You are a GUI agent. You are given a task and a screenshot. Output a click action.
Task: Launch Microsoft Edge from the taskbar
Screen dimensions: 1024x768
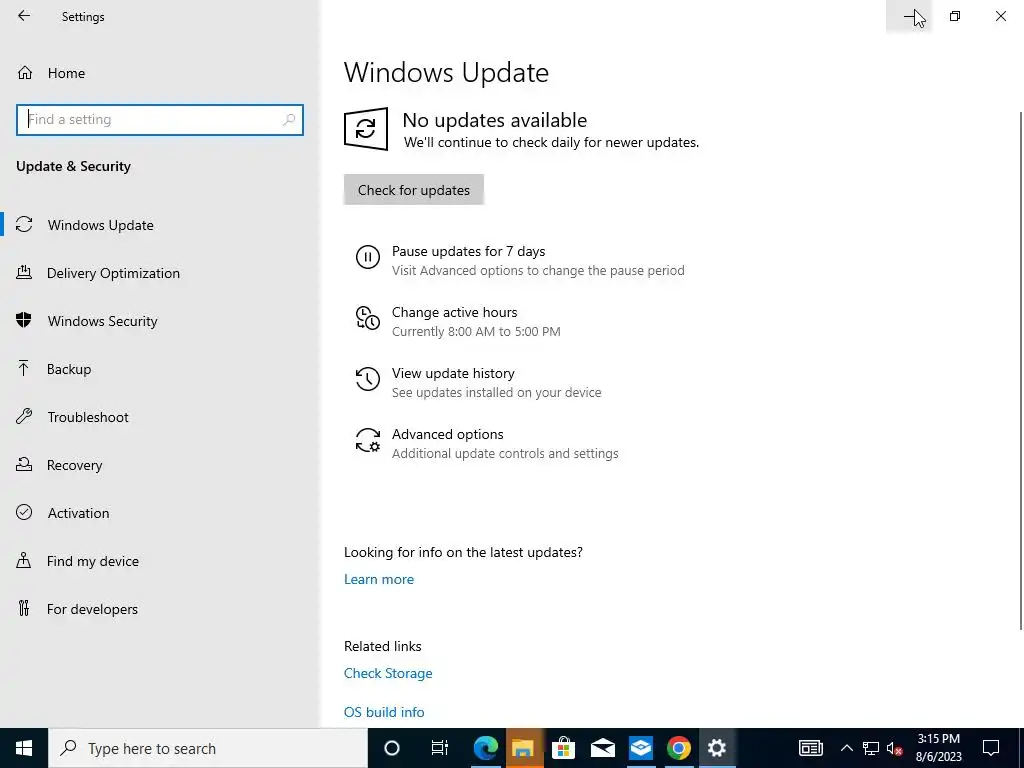485,748
